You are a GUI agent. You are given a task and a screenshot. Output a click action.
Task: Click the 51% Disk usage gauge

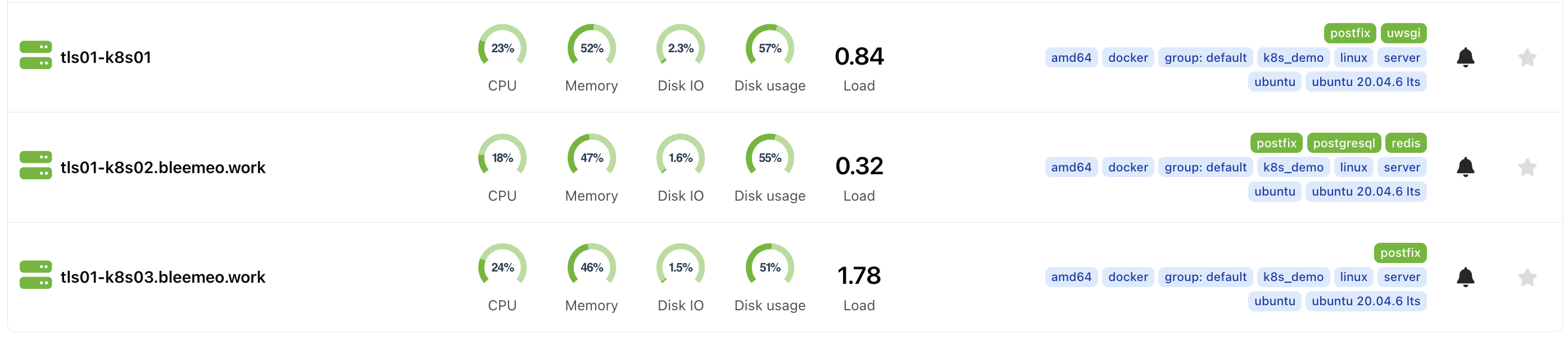769,268
